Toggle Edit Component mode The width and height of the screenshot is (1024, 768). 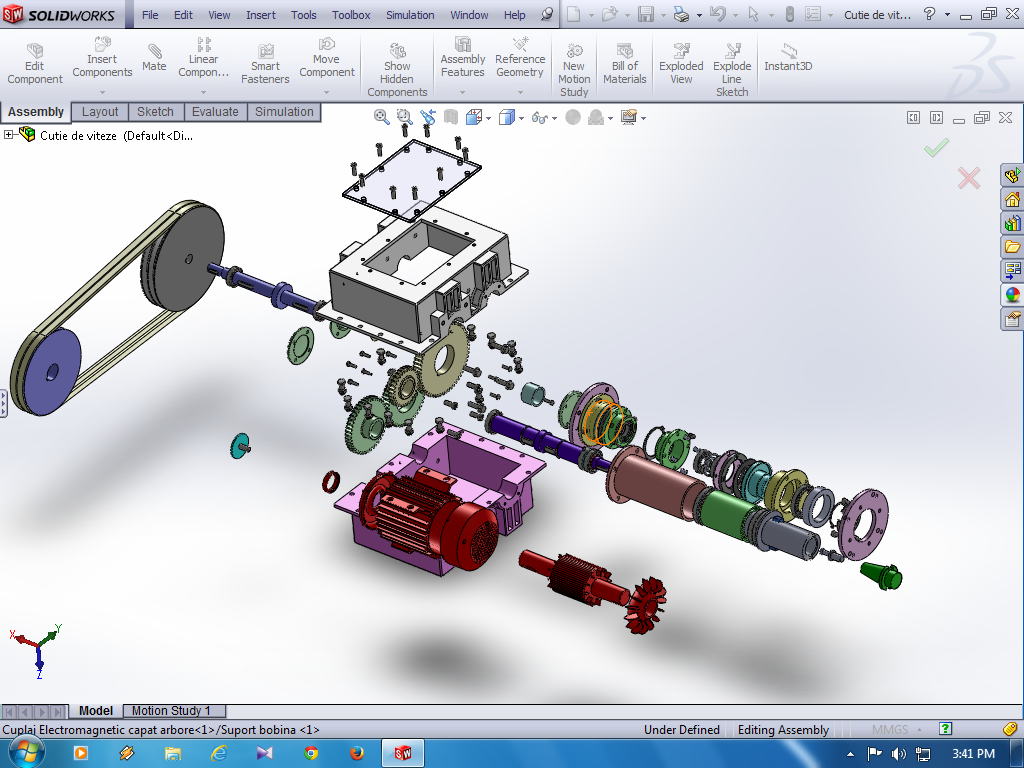[x=35, y=63]
